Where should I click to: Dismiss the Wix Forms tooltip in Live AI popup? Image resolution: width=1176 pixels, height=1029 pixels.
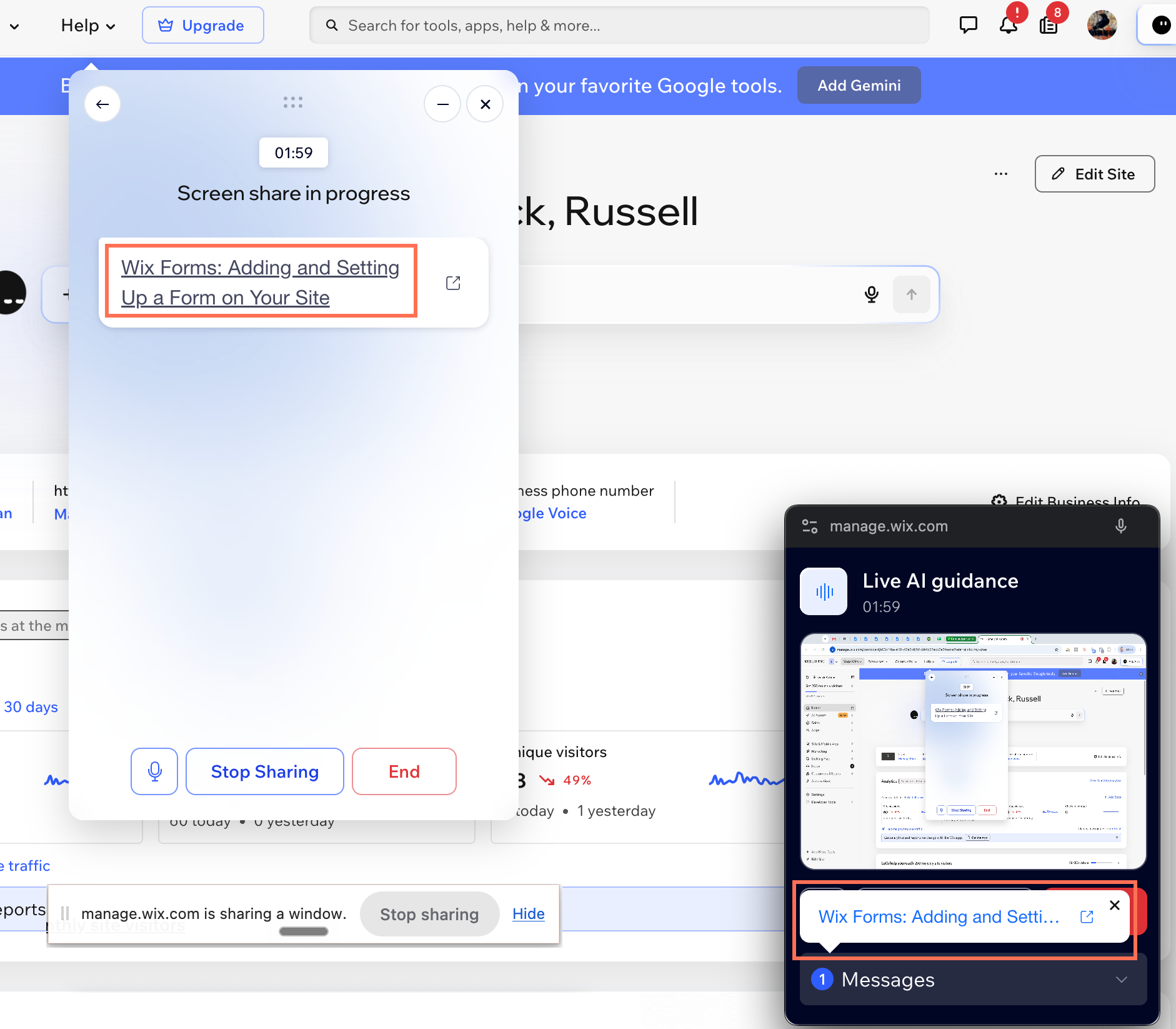coord(1115,905)
